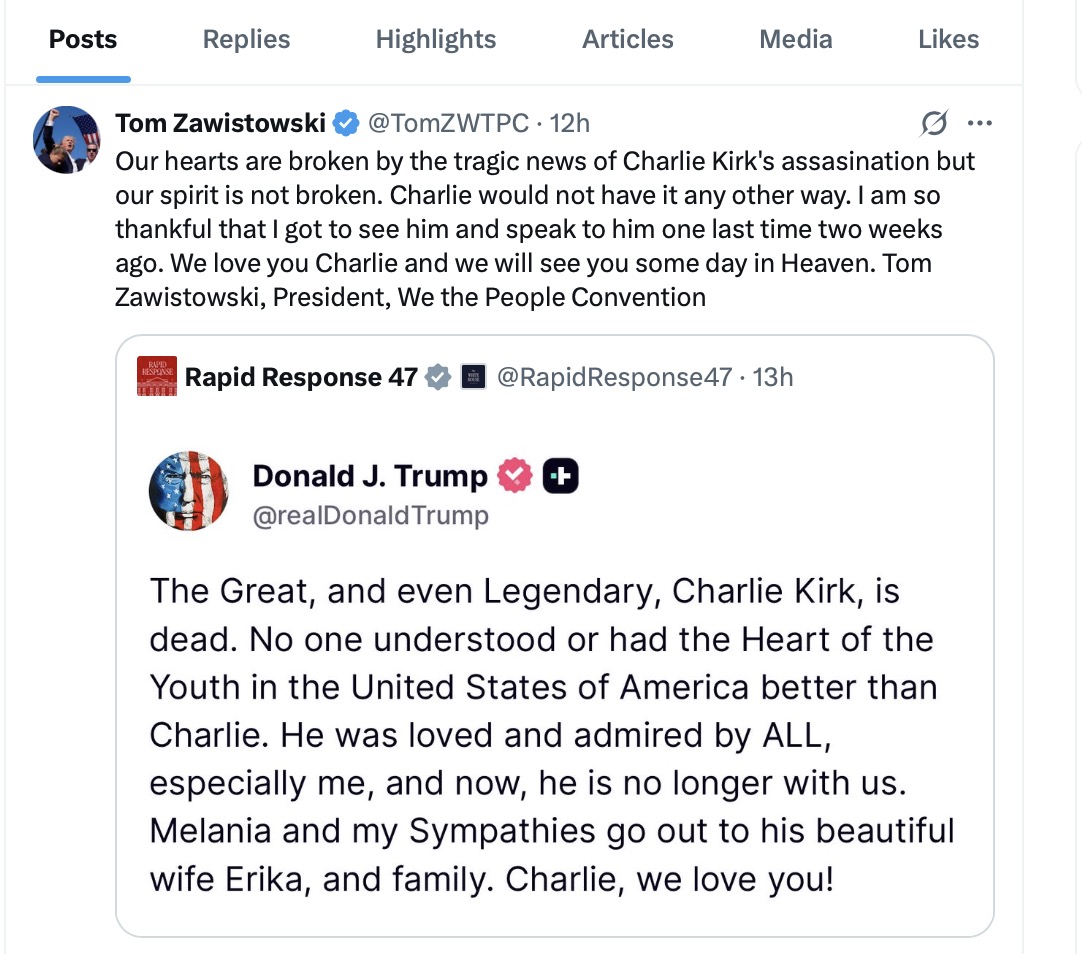Click Tom Zawistowski's blue verified badge
This screenshot has width=1082, height=954.
[x=346, y=123]
